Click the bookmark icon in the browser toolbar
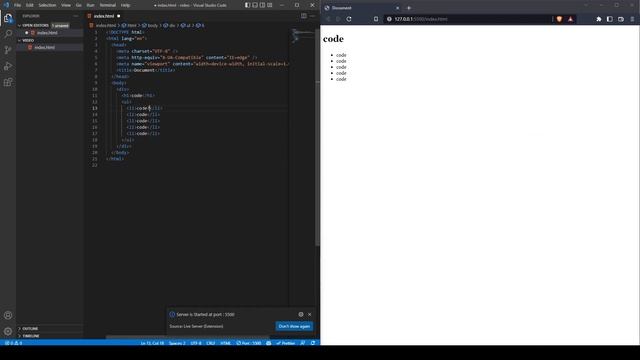Image resolution: width=640 pixels, height=360 pixels. 376,19
